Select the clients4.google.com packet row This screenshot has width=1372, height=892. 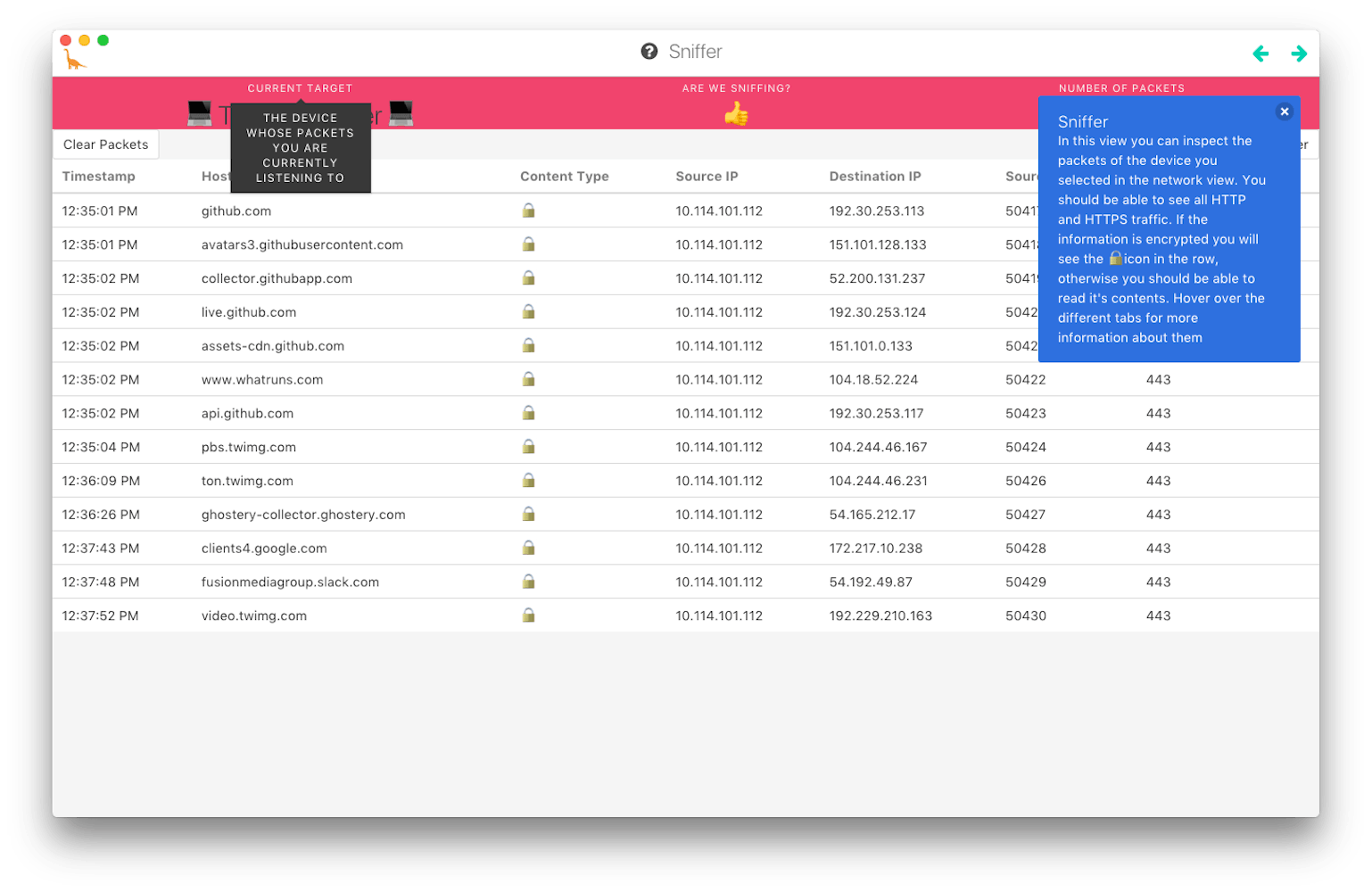click(685, 548)
